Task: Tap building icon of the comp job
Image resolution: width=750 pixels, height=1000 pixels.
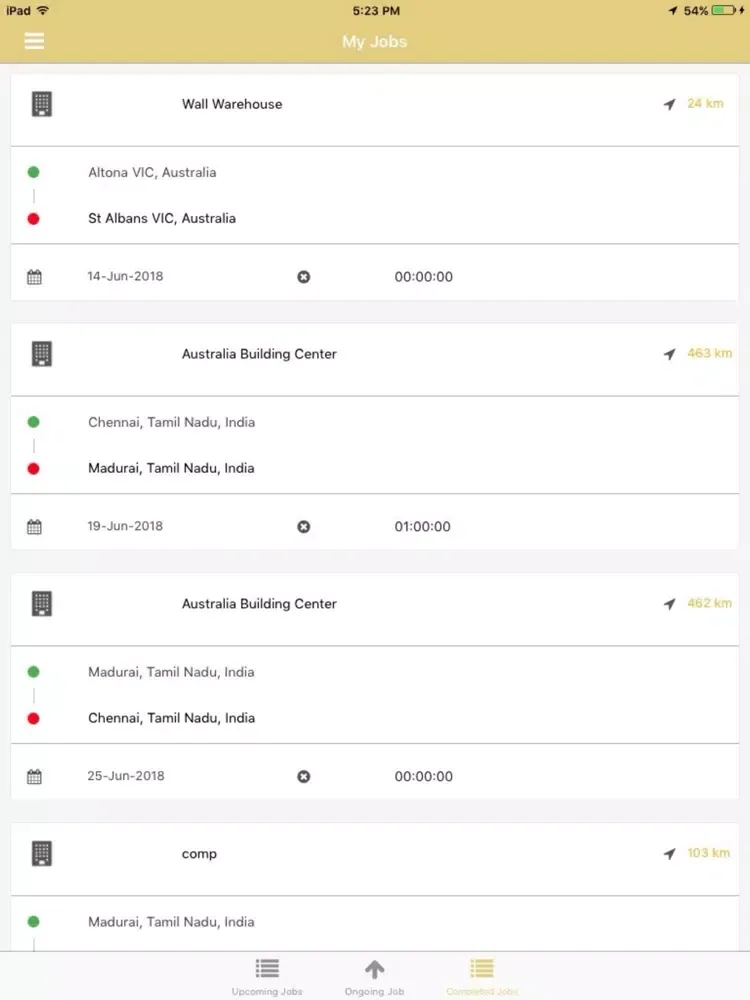Action: tap(41, 854)
